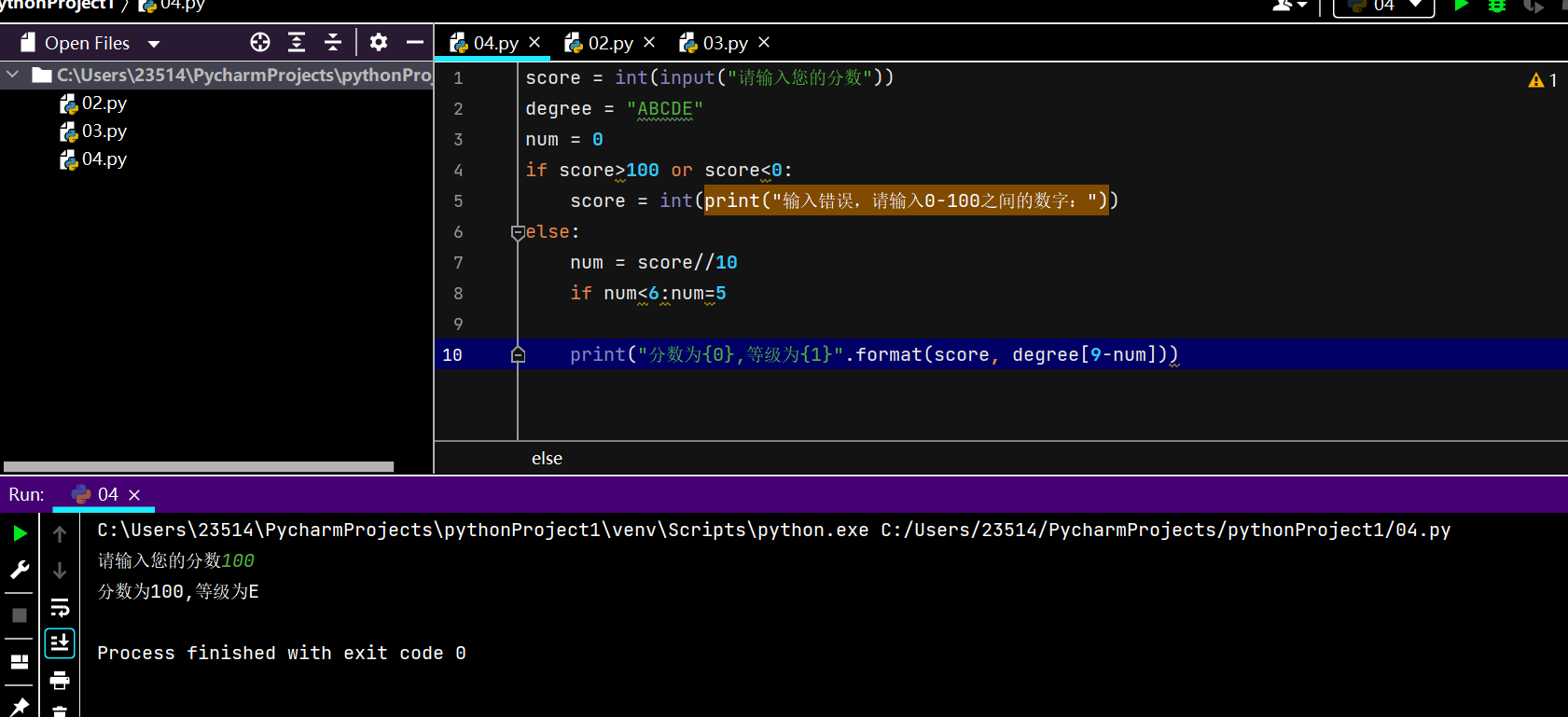Open the user account icon dropdown
Image resolution: width=1568 pixels, height=717 pixels.
[x=1290, y=6]
